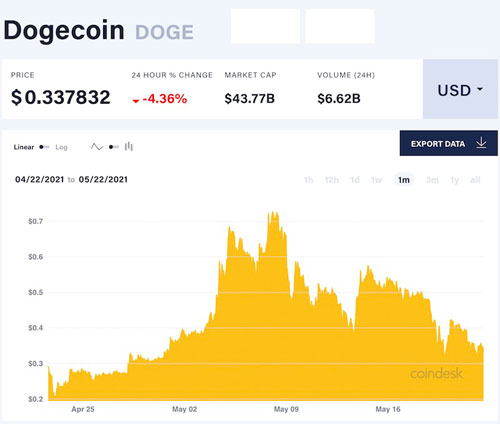Click the red down-triangle change indicator
500x424 pixels.
[135, 101]
